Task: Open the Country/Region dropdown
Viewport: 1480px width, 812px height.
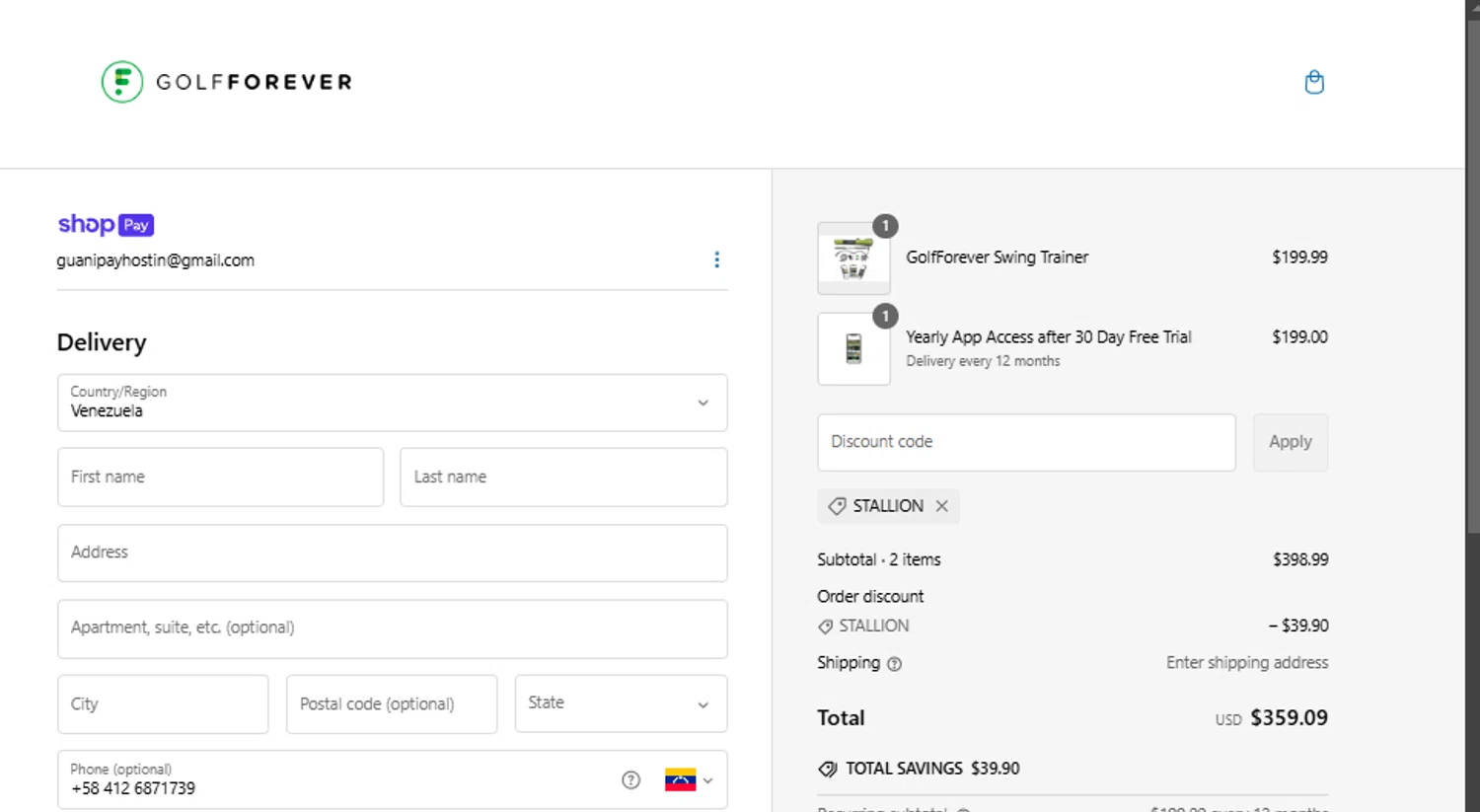Action: pos(393,403)
